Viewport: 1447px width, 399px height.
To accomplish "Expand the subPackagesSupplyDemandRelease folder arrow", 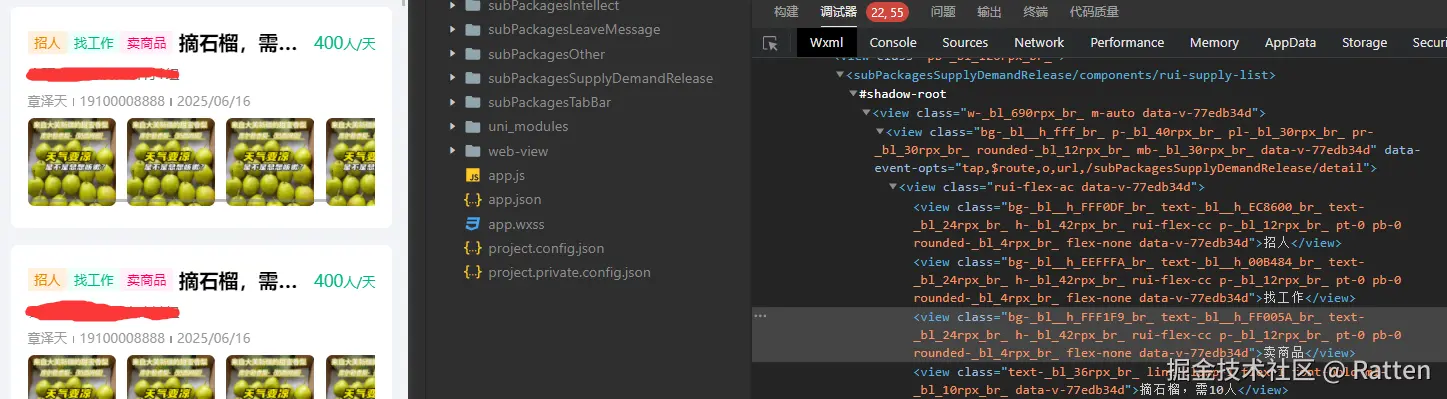I will tap(452, 78).
